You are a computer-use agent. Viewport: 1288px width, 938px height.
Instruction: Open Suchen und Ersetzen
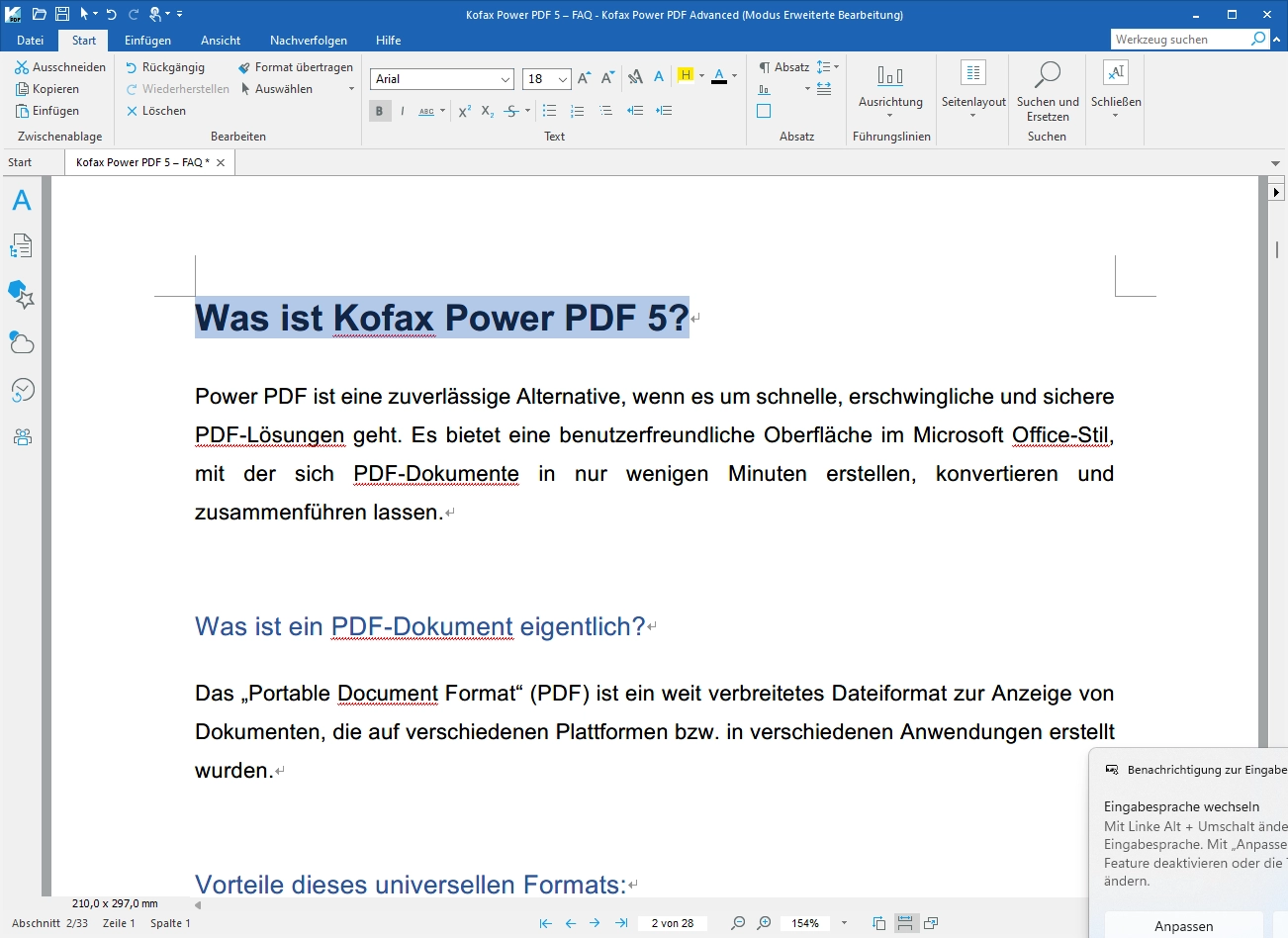[x=1048, y=90]
